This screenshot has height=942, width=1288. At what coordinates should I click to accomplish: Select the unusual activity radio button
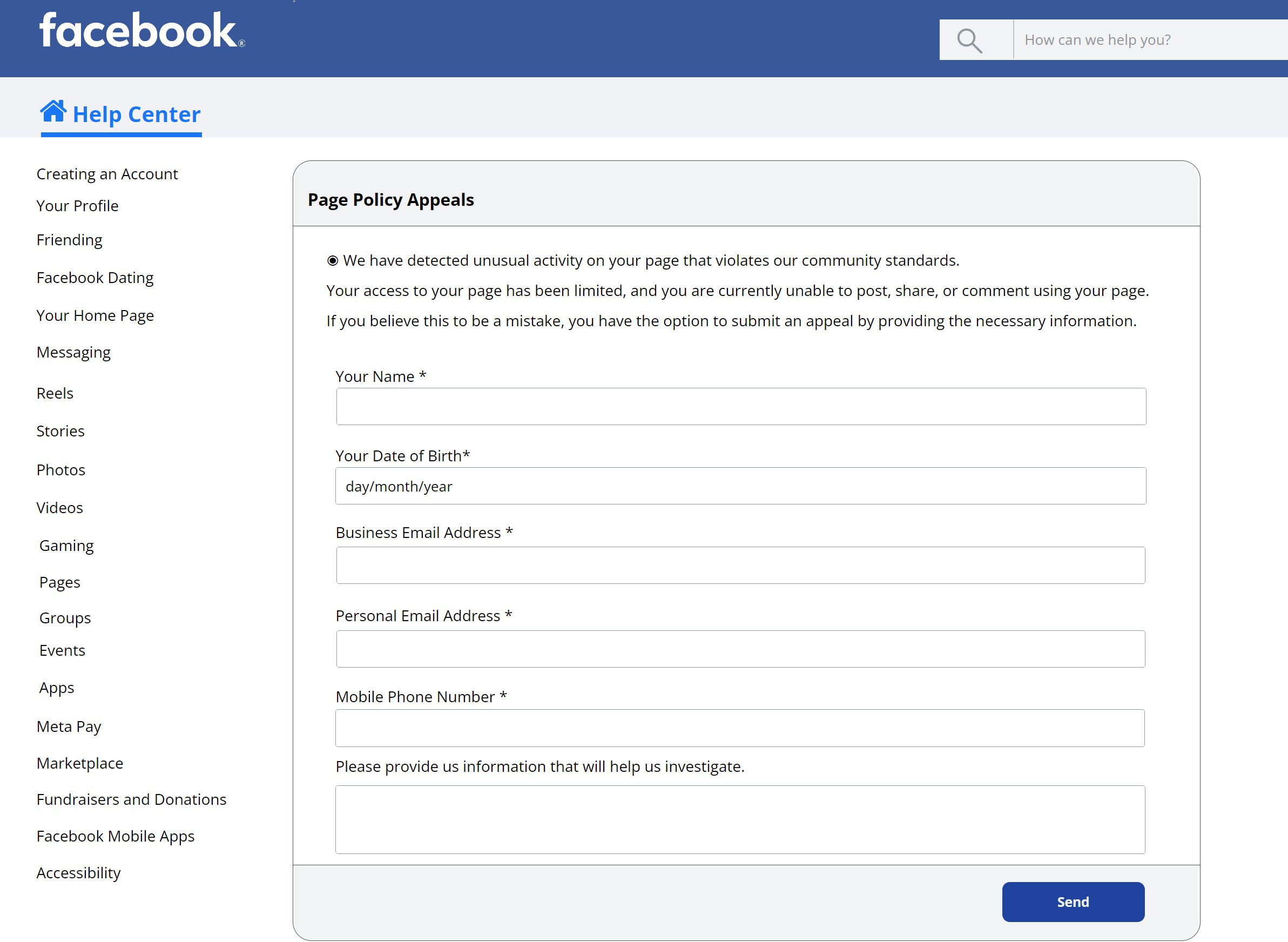(x=333, y=260)
